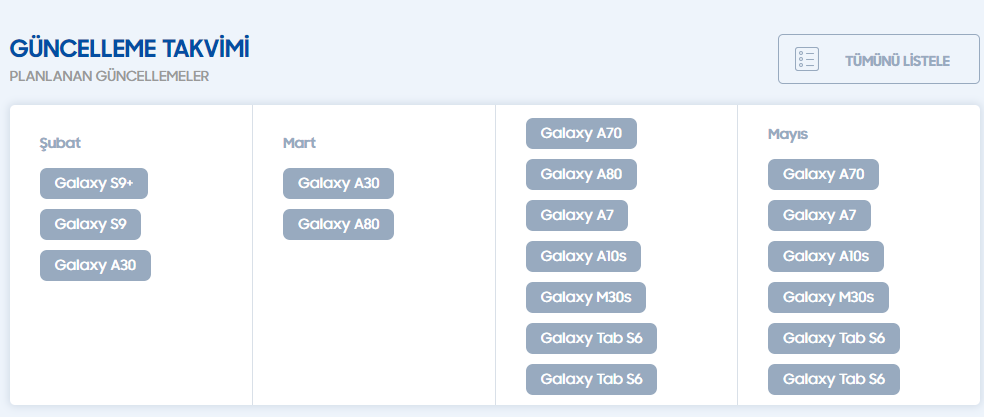The height and width of the screenshot is (417, 984).
Task: Choose Galaxy A10s in the Mayıs column
Action: [x=826, y=256]
